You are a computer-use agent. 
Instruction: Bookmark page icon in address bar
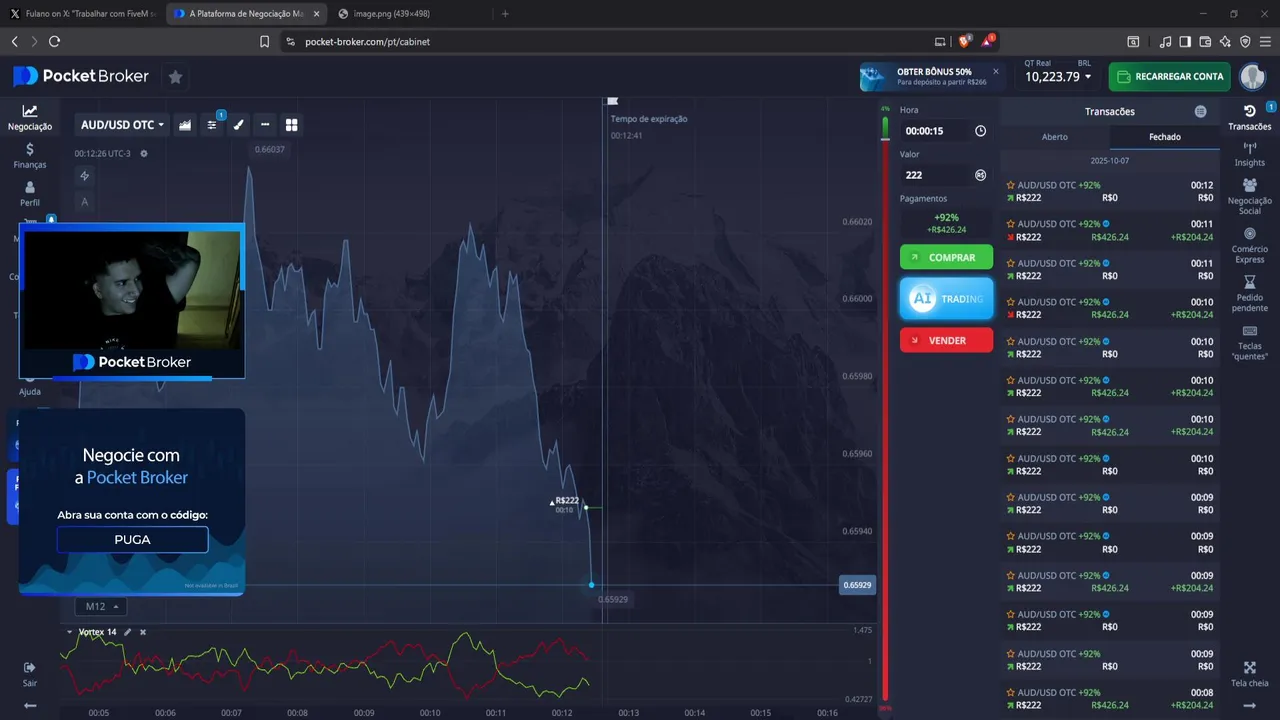(x=264, y=42)
